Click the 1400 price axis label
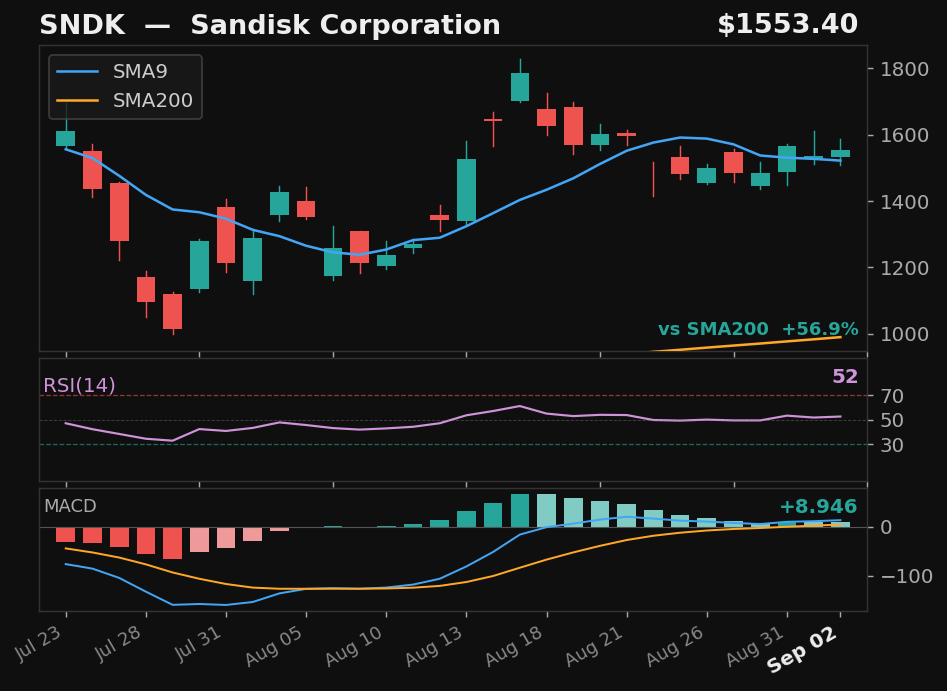The height and width of the screenshot is (691, 947). pyautogui.click(x=904, y=202)
